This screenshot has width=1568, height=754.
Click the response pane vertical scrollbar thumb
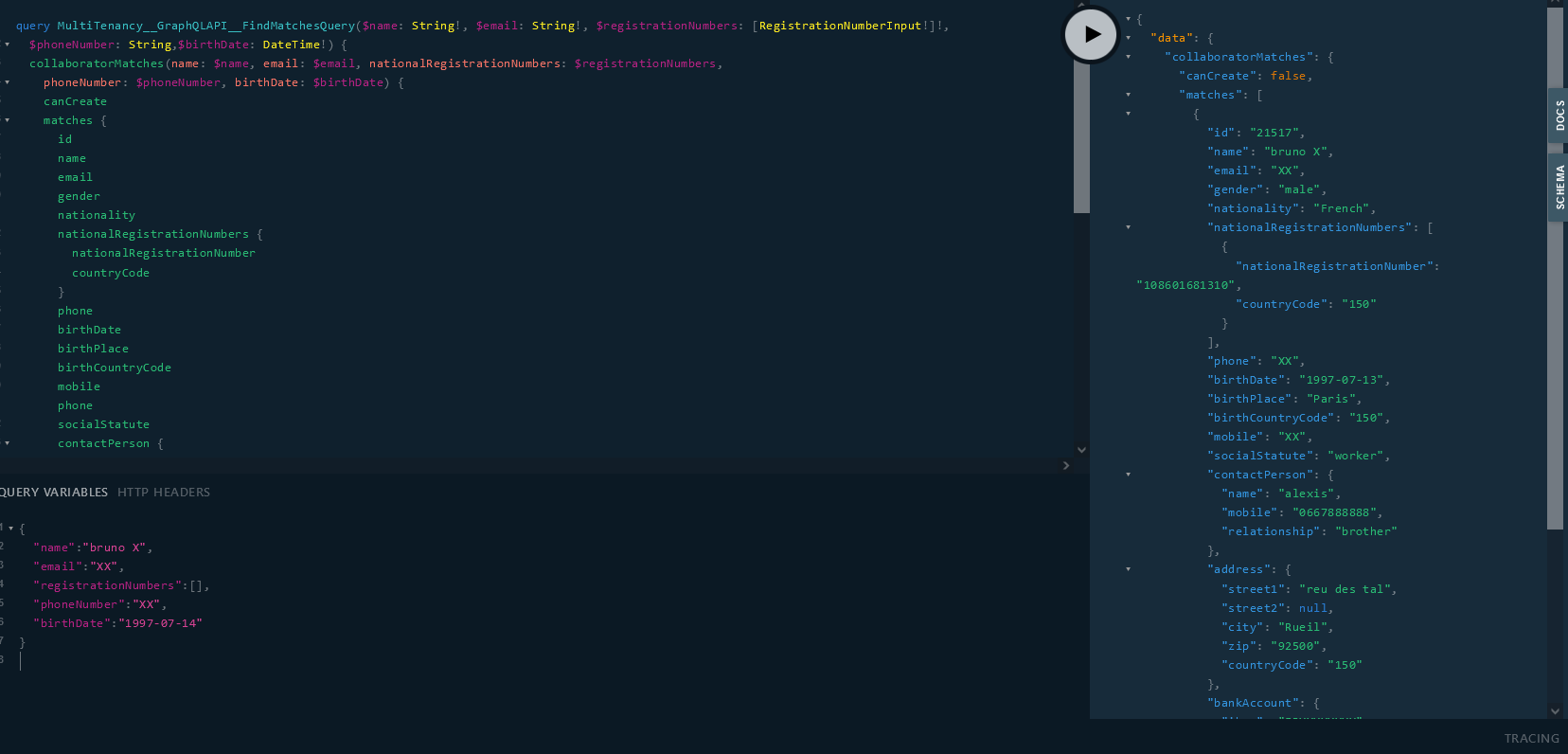click(x=1555, y=268)
